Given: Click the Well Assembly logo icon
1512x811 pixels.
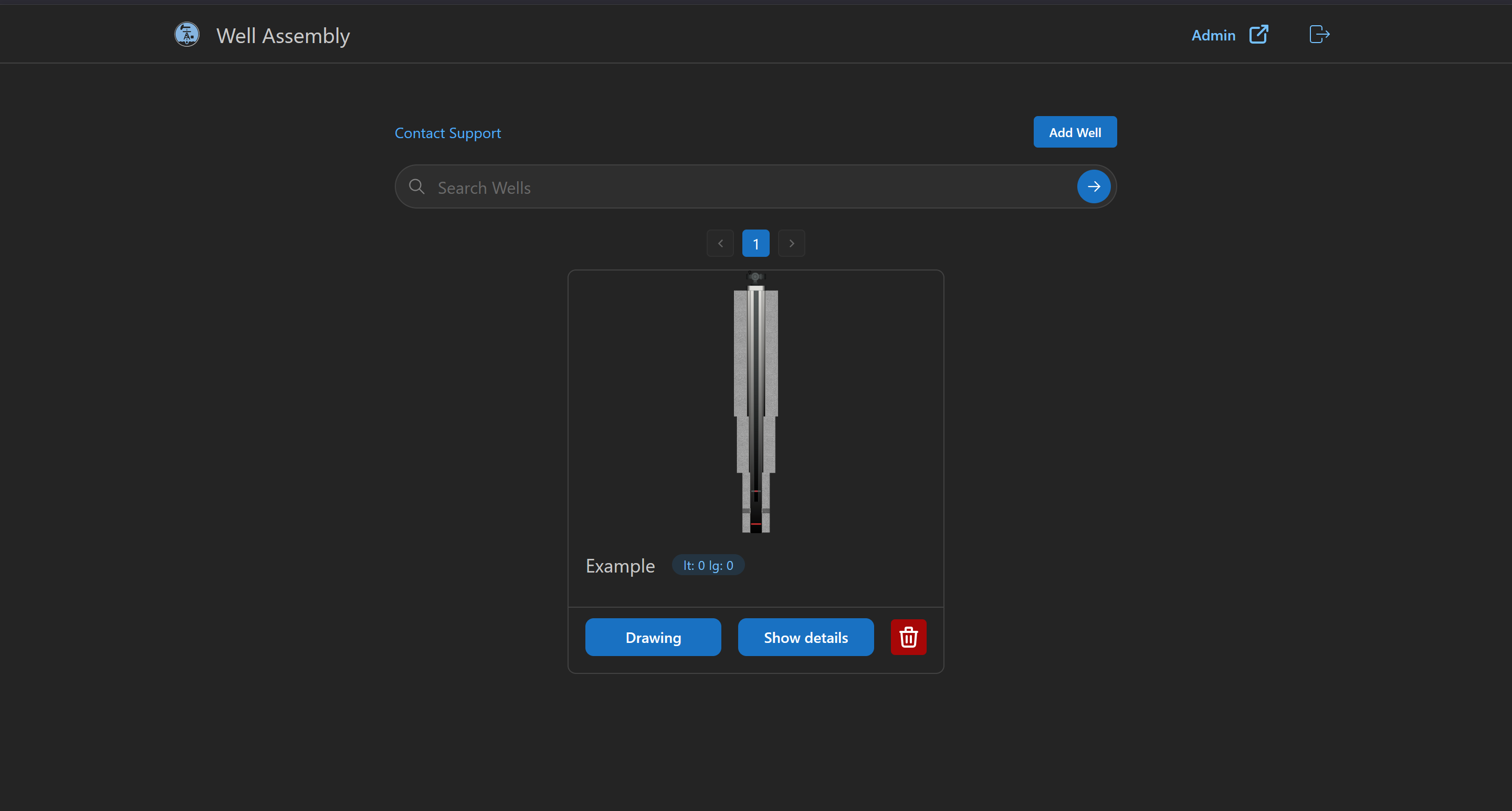Looking at the screenshot, I should [186, 34].
